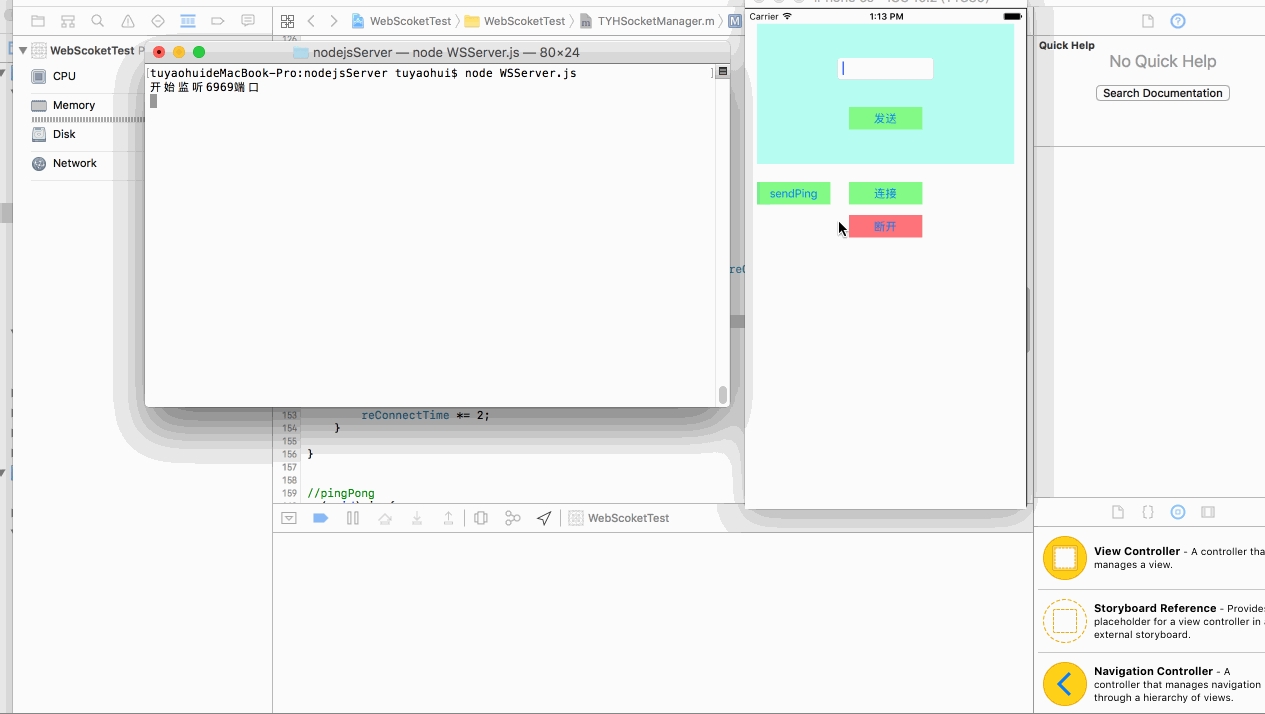This screenshot has height=714, width=1265.
Task: Click the '开始监听6969端口' terminal output line
Action: click(x=205, y=87)
